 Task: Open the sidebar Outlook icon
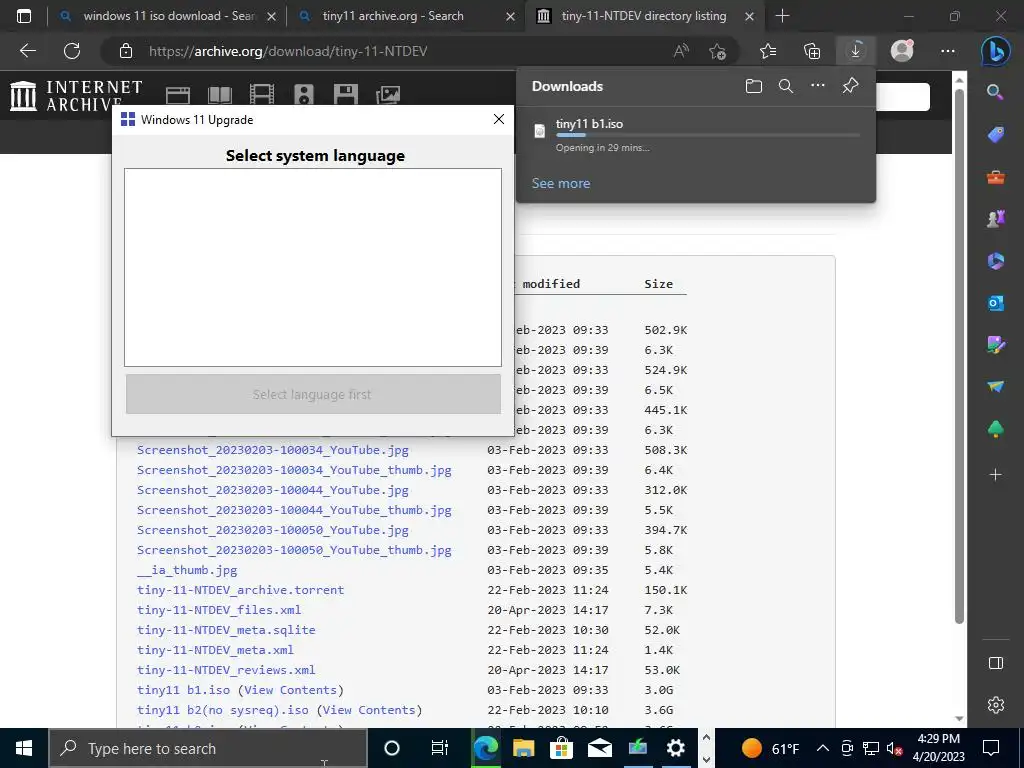995,302
